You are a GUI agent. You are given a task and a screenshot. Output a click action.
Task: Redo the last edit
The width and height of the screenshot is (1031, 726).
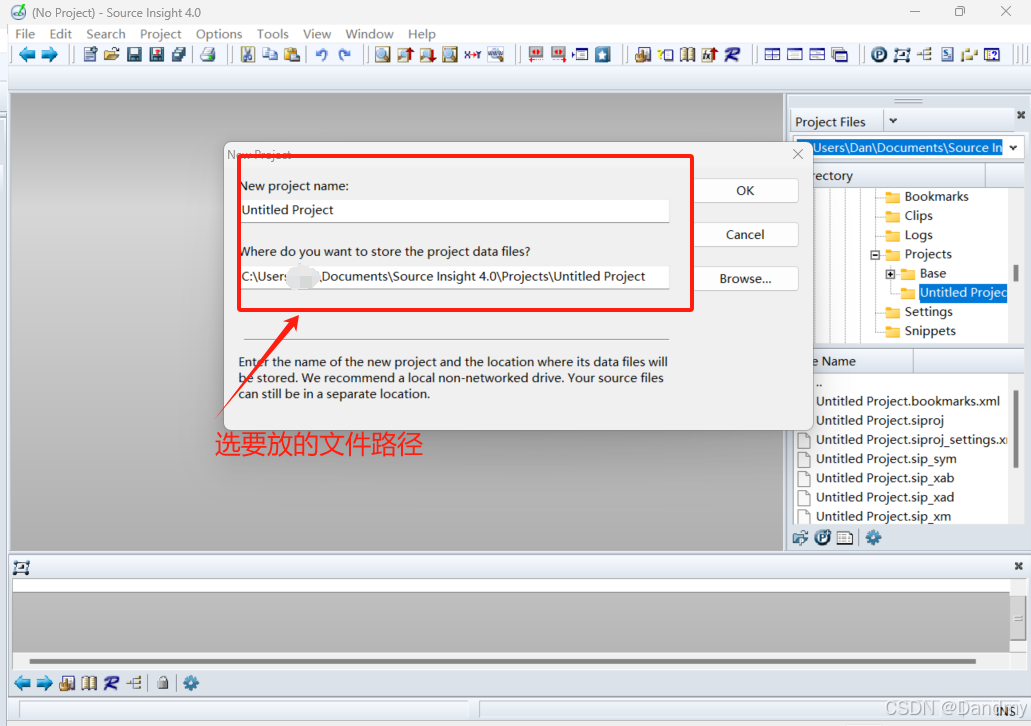point(345,55)
